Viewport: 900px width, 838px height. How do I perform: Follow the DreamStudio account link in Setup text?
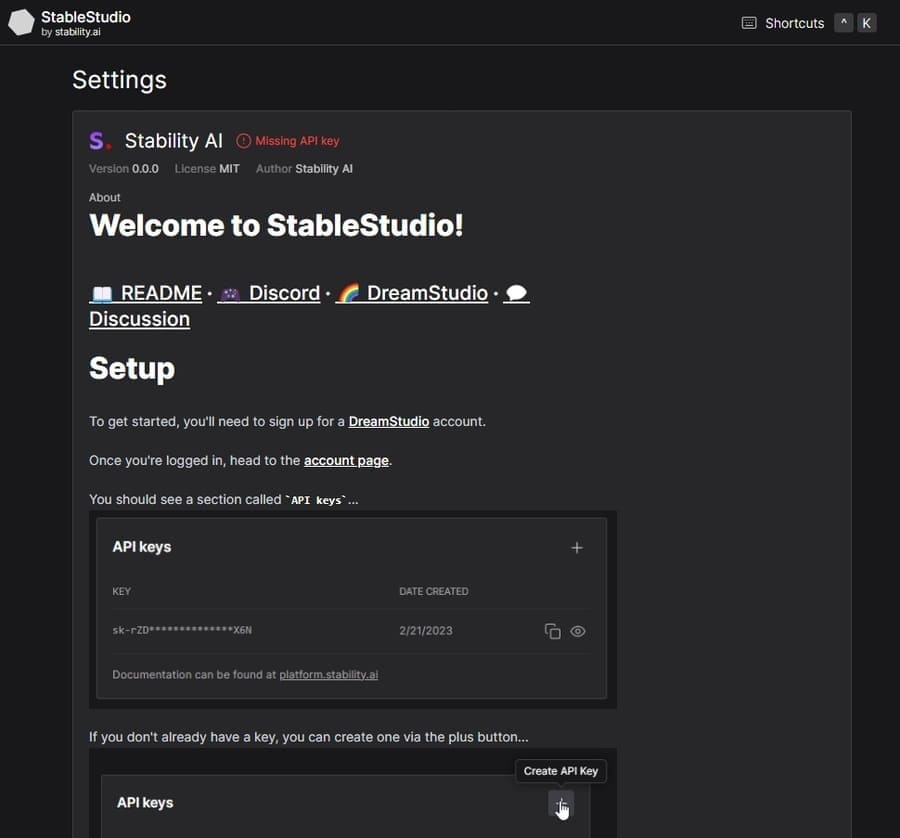click(389, 421)
